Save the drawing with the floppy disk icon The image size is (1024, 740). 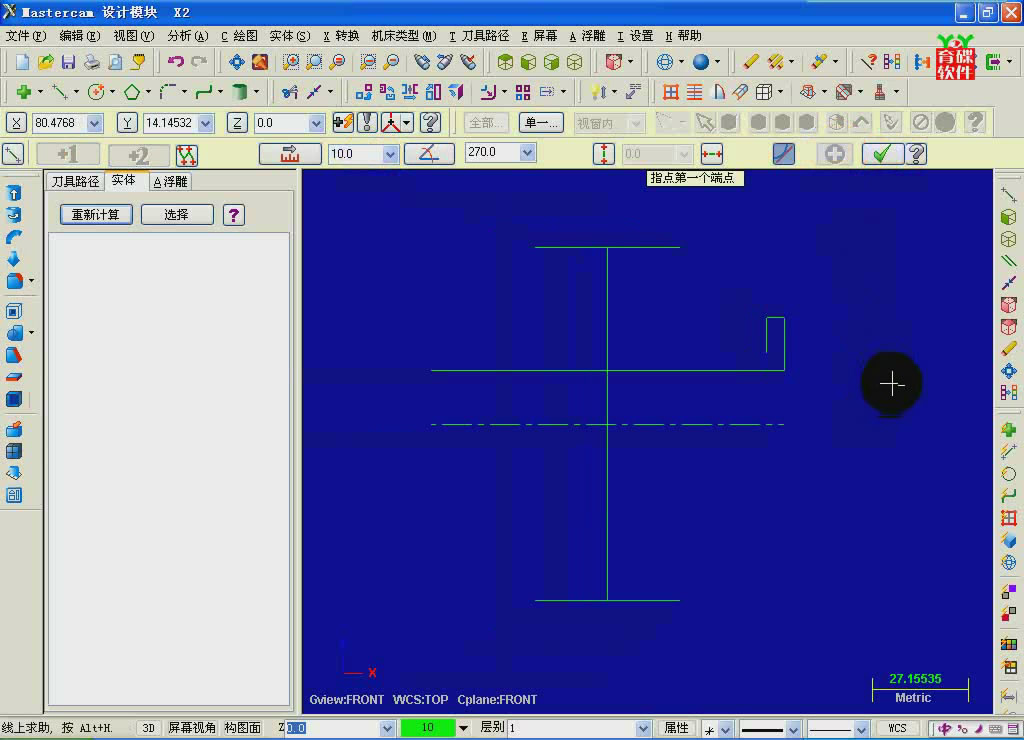click(x=69, y=62)
